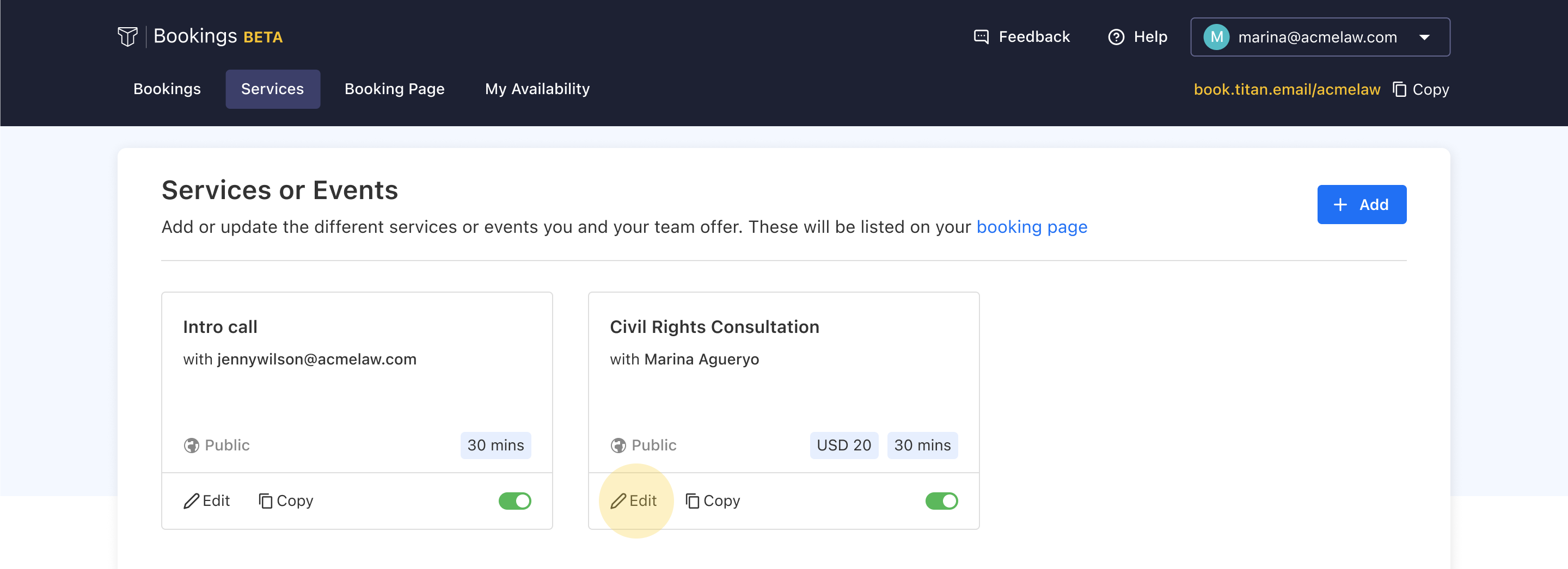Image resolution: width=1568 pixels, height=569 pixels.
Task: Add a new service
Action: [1361, 205]
